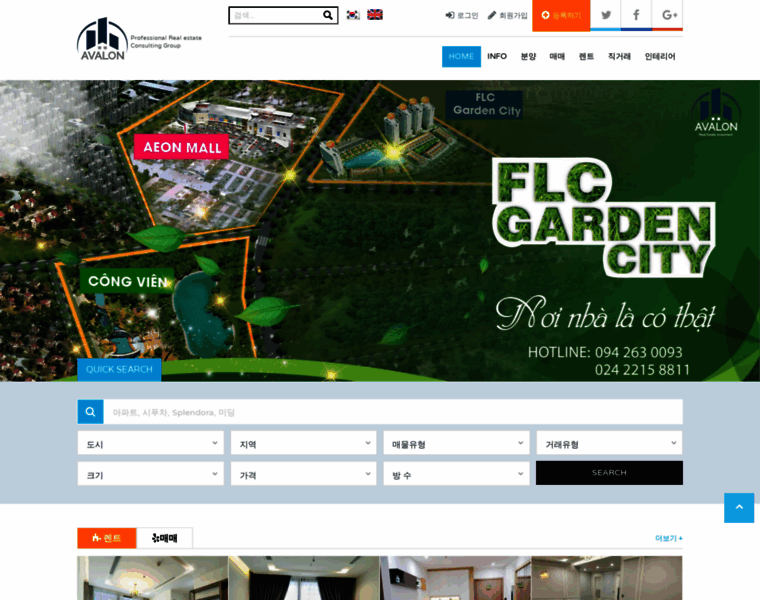
Task: Open the 인테리어 menu item
Action: click(x=660, y=57)
